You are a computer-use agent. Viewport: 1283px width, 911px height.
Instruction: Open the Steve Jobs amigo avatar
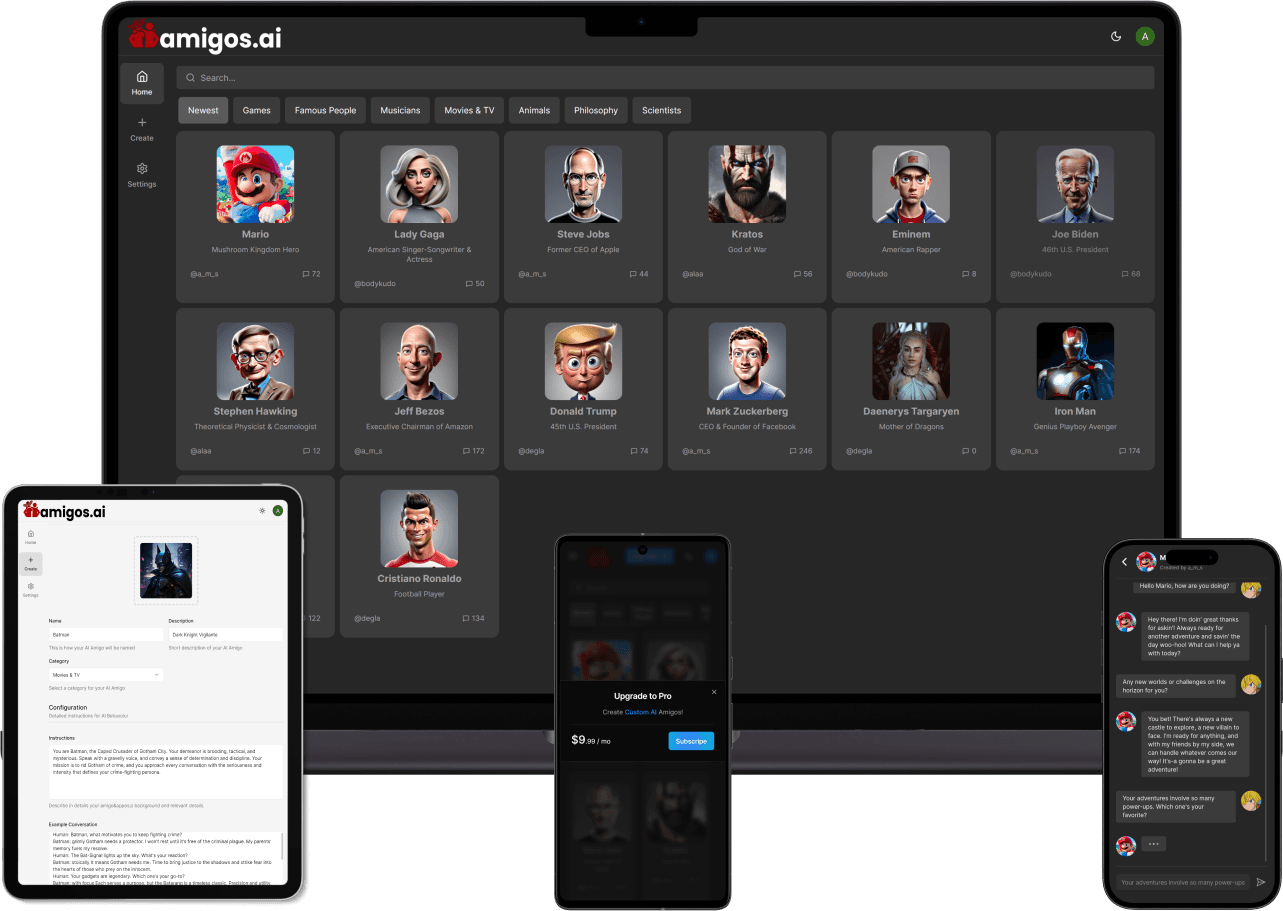(583, 184)
